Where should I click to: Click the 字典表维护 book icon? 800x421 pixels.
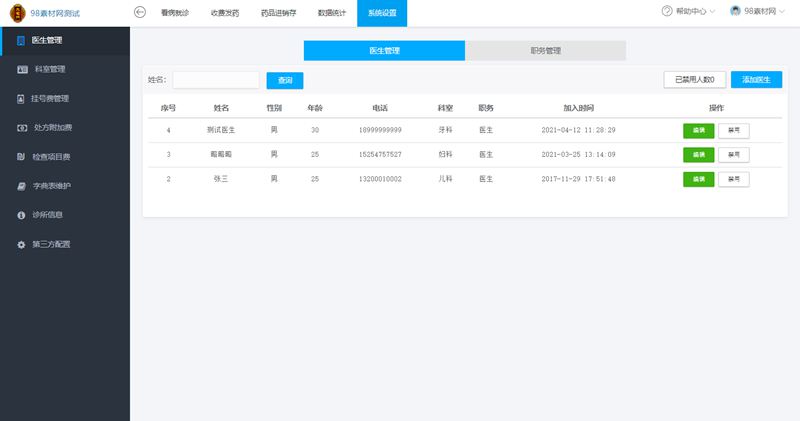[x=21, y=186]
